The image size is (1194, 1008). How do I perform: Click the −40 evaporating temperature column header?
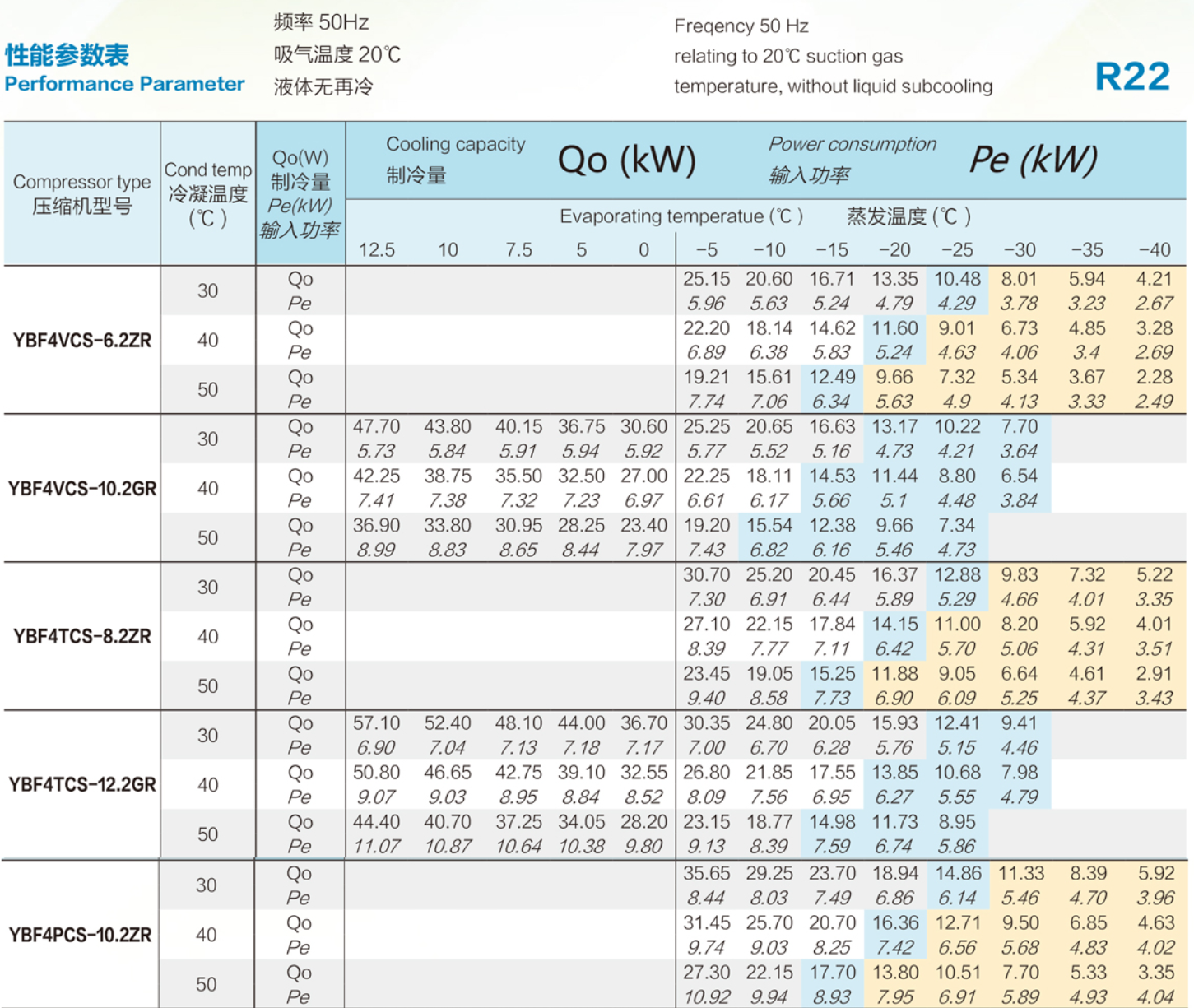point(1154,250)
